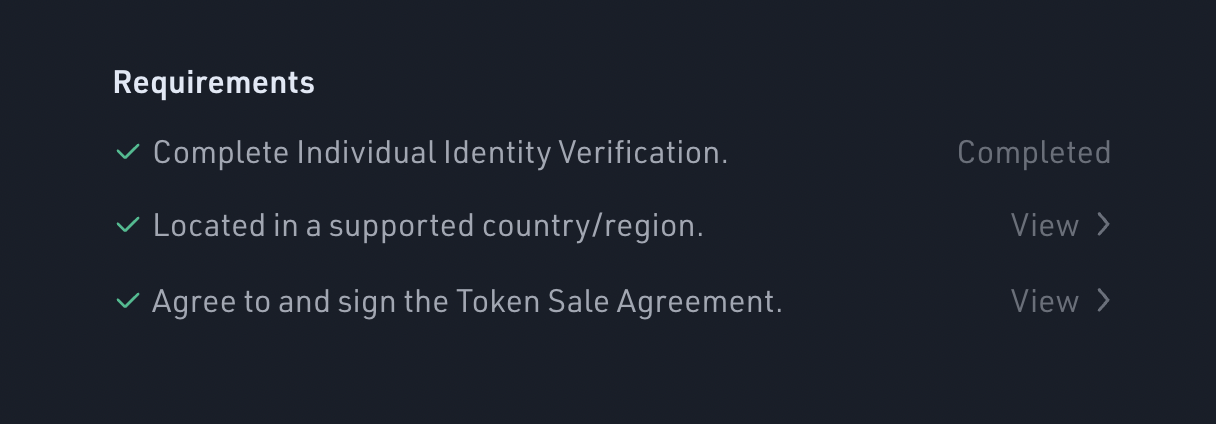This screenshot has height=424, width=1216.
Task: Click the green checkmark beside Identity Verification
Action: pyautogui.click(x=127, y=153)
